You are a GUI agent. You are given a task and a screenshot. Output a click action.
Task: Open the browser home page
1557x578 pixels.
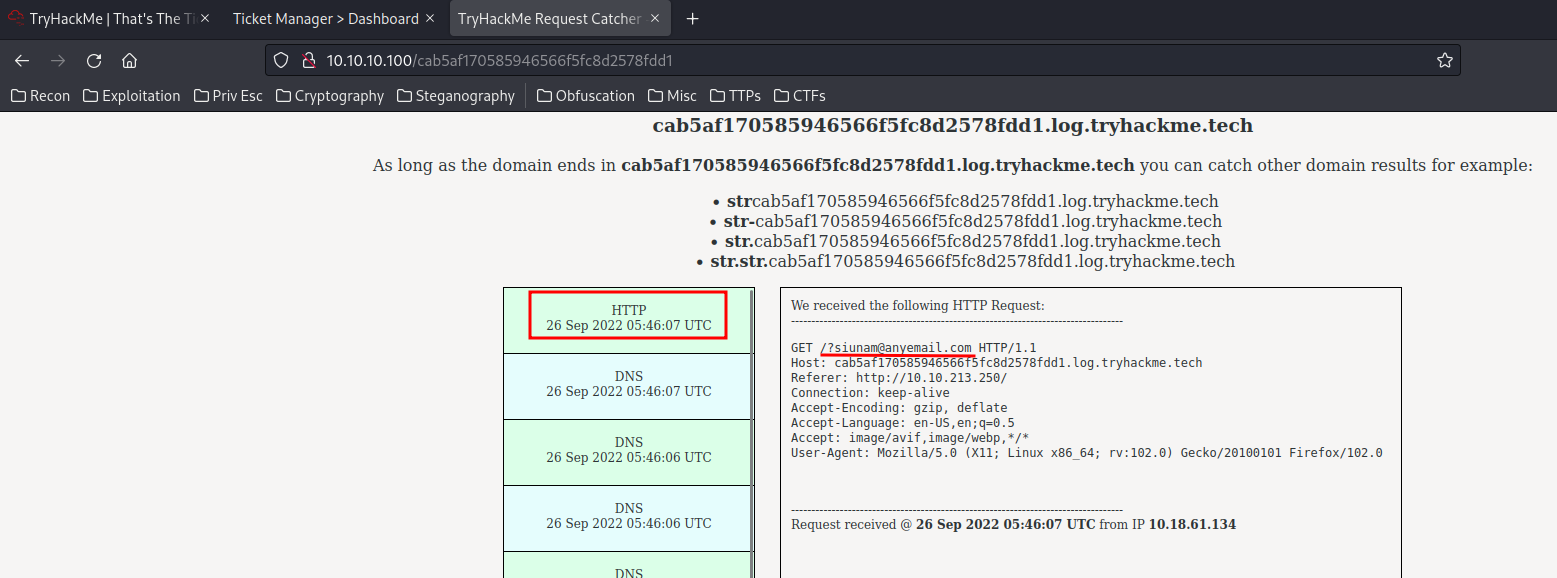129,60
